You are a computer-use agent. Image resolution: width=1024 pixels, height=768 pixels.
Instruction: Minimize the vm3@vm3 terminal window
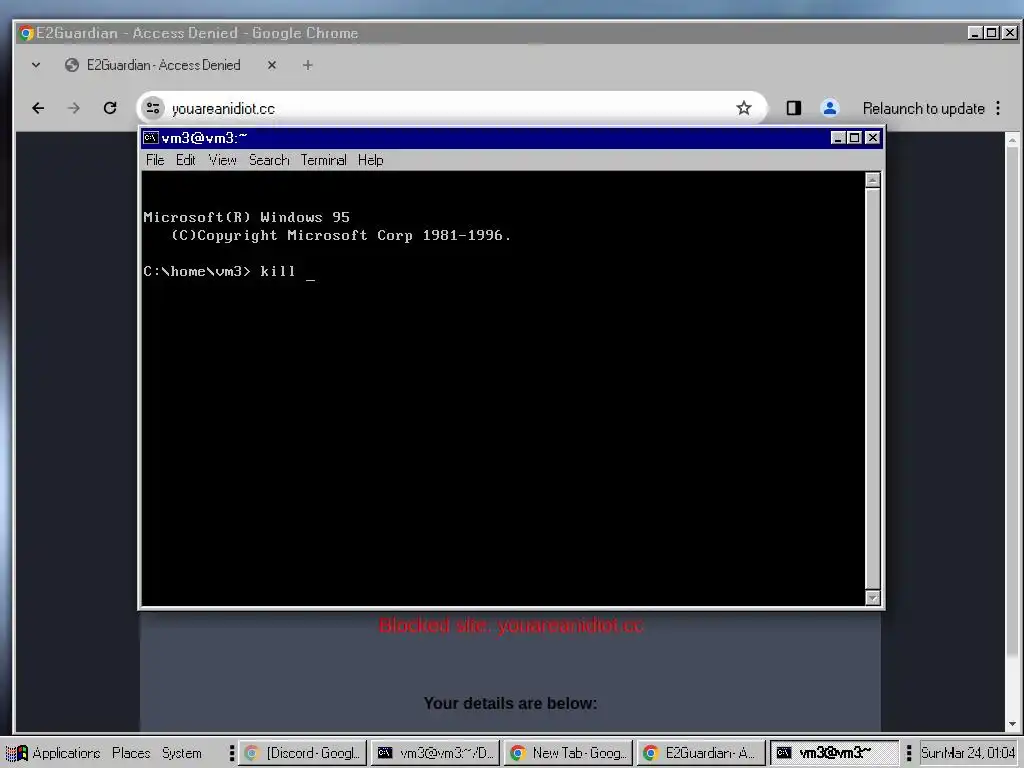click(x=838, y=138)
